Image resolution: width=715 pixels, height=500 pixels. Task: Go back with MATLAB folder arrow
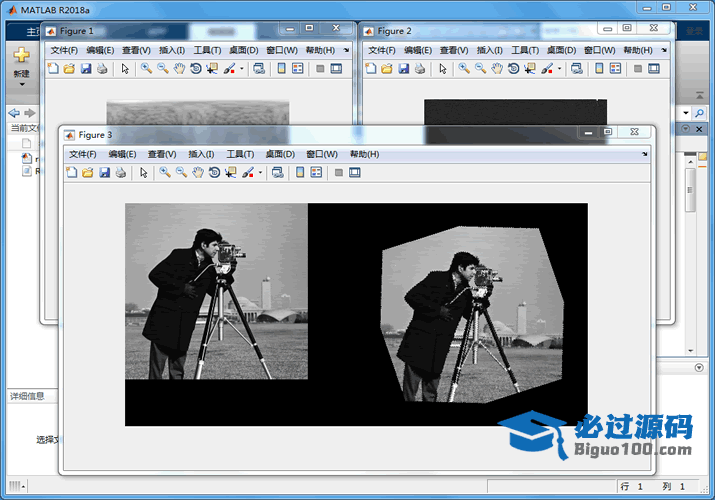pos(14,113)
